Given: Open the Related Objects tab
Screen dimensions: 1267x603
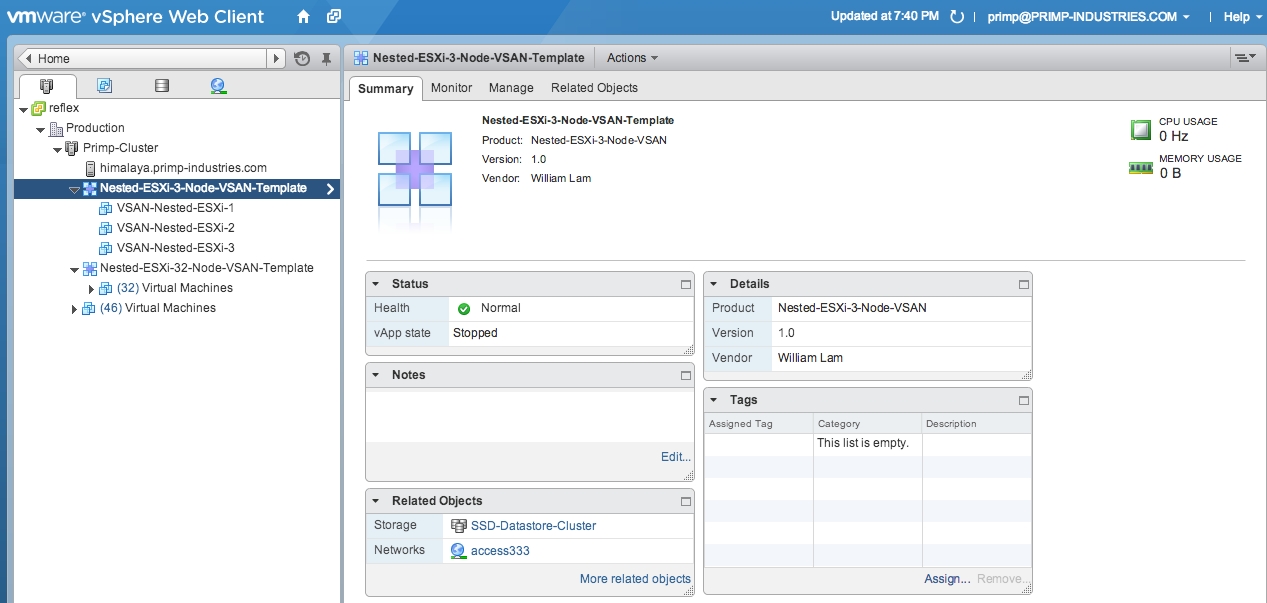Looking at the screenshot, I should pyautogui.click(x=594, y=88).
